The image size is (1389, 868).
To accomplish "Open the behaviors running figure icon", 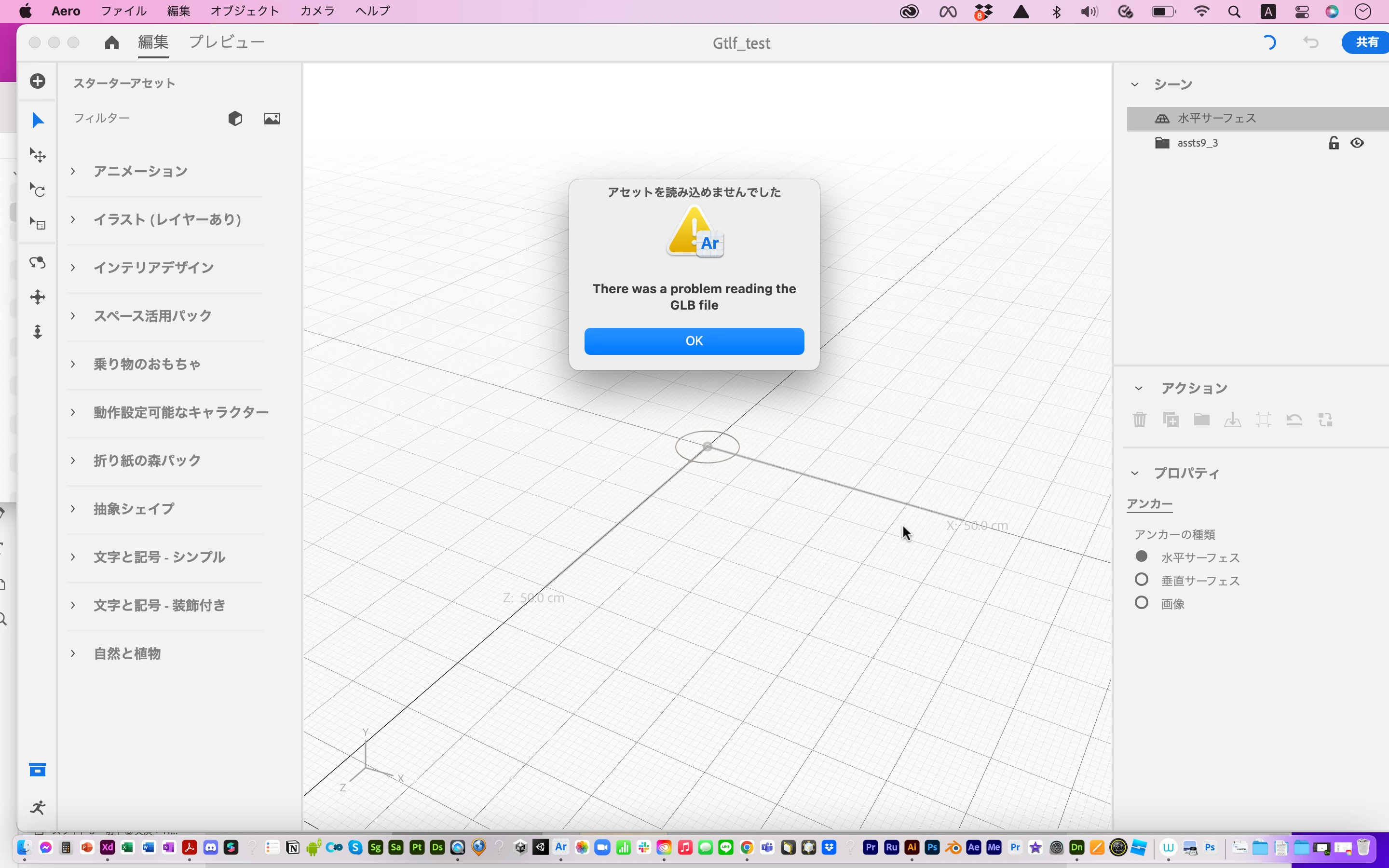I will point(38,808).
